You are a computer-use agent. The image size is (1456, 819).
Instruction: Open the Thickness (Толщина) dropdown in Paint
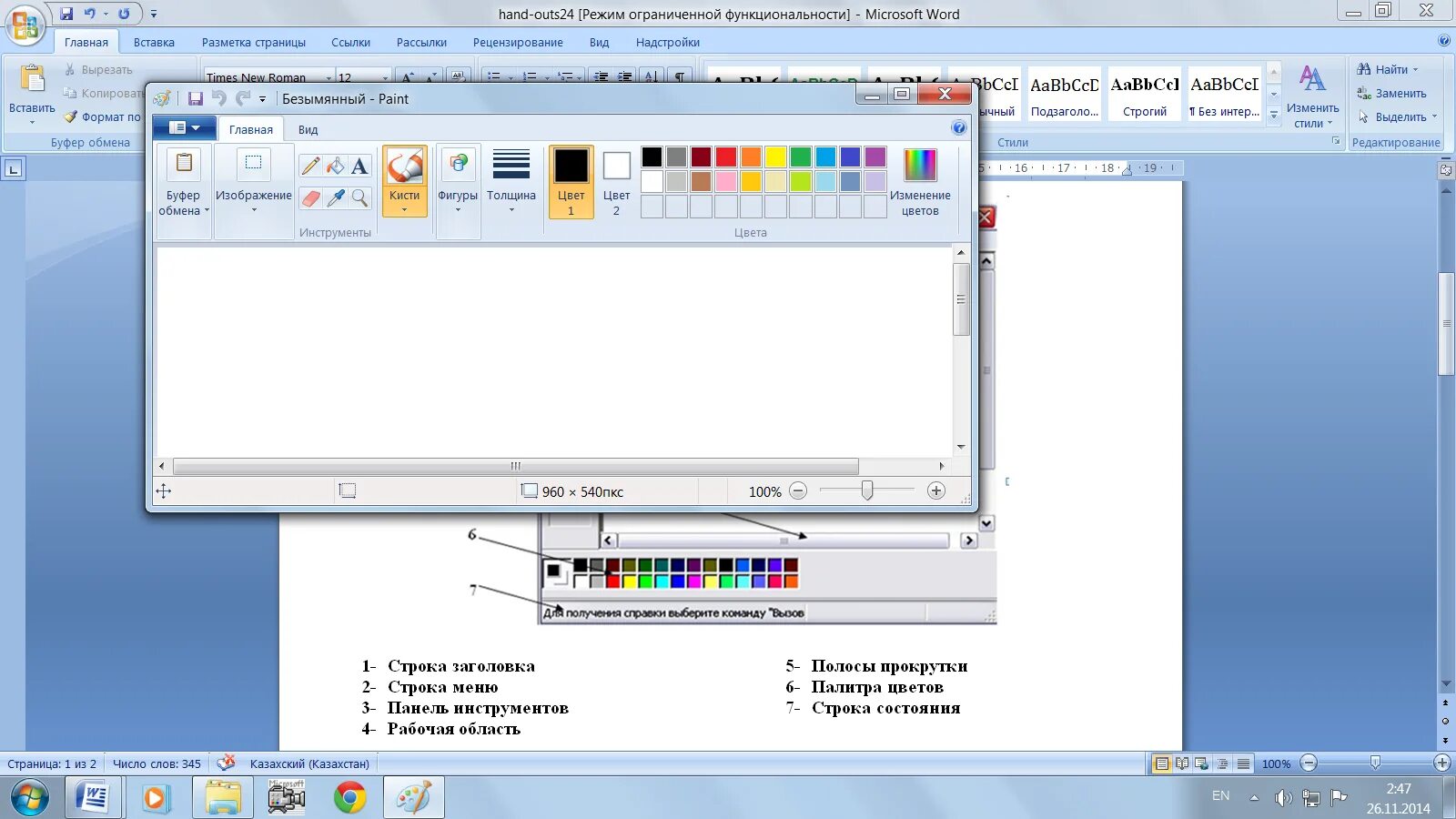pos(511,182)
